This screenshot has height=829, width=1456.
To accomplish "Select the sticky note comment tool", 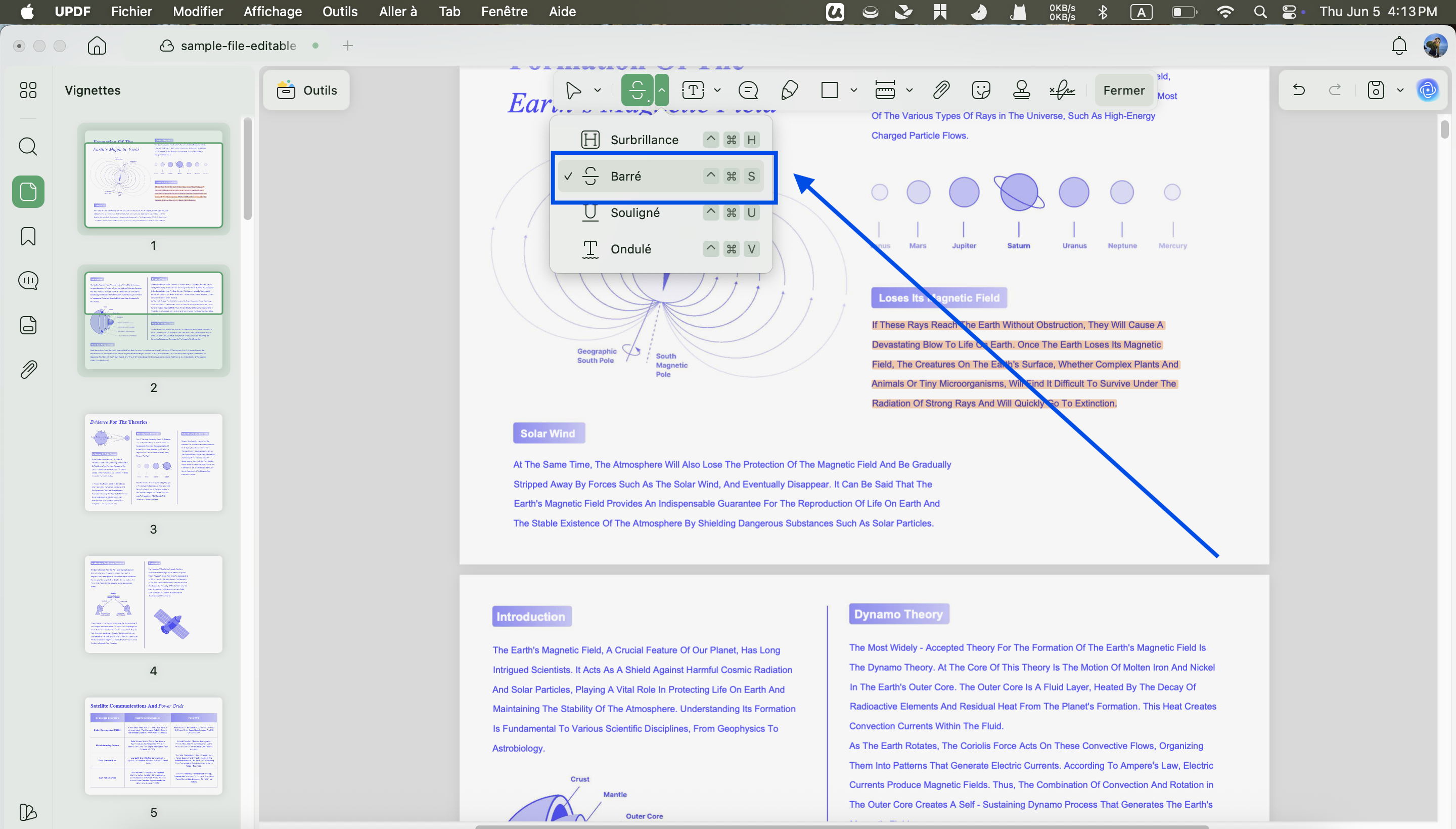I will 748,90.
